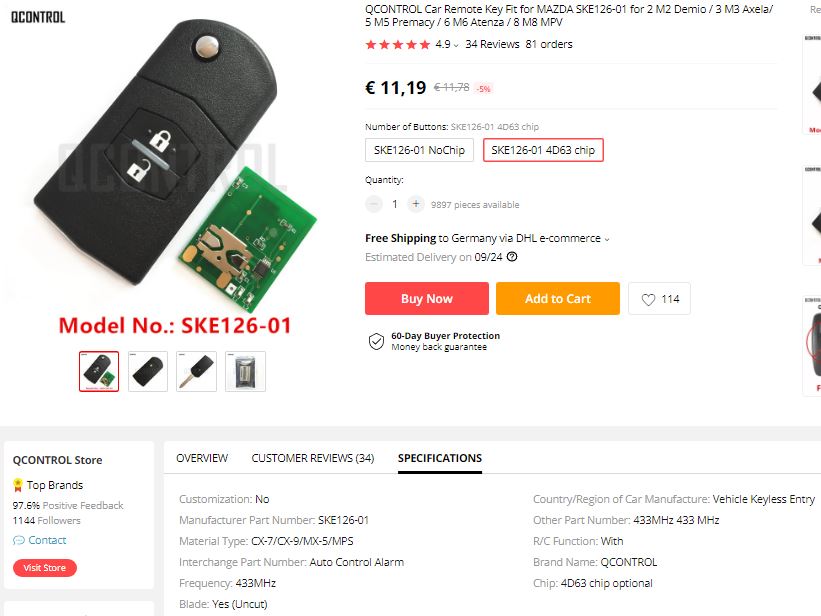Click the heart wishlist icon showing 114
Viewport: 821px width, 616px height.
648,299
